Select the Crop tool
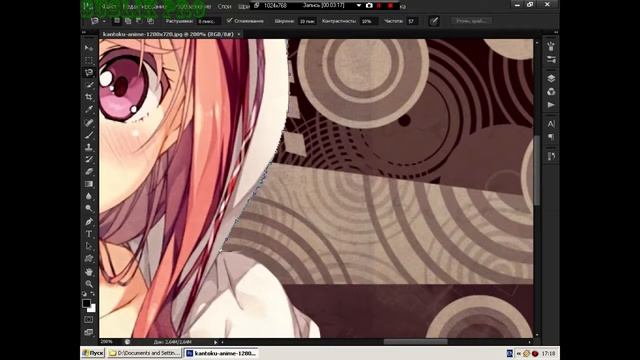640x360 pixels. 89,97
